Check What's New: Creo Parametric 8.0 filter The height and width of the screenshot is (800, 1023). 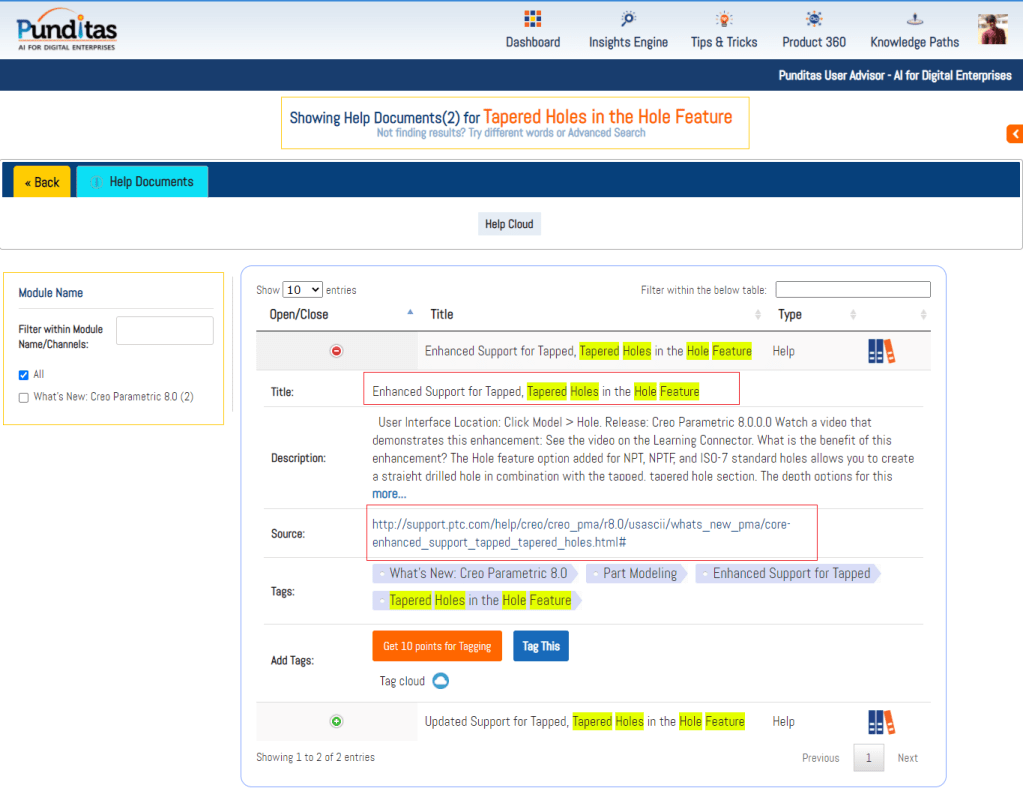pyautogui.click(x=24, y=397)
